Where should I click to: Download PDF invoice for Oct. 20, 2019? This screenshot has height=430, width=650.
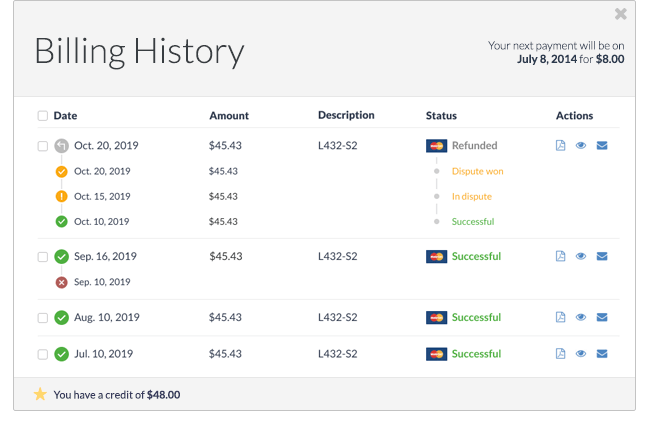[x=561, y=146]
